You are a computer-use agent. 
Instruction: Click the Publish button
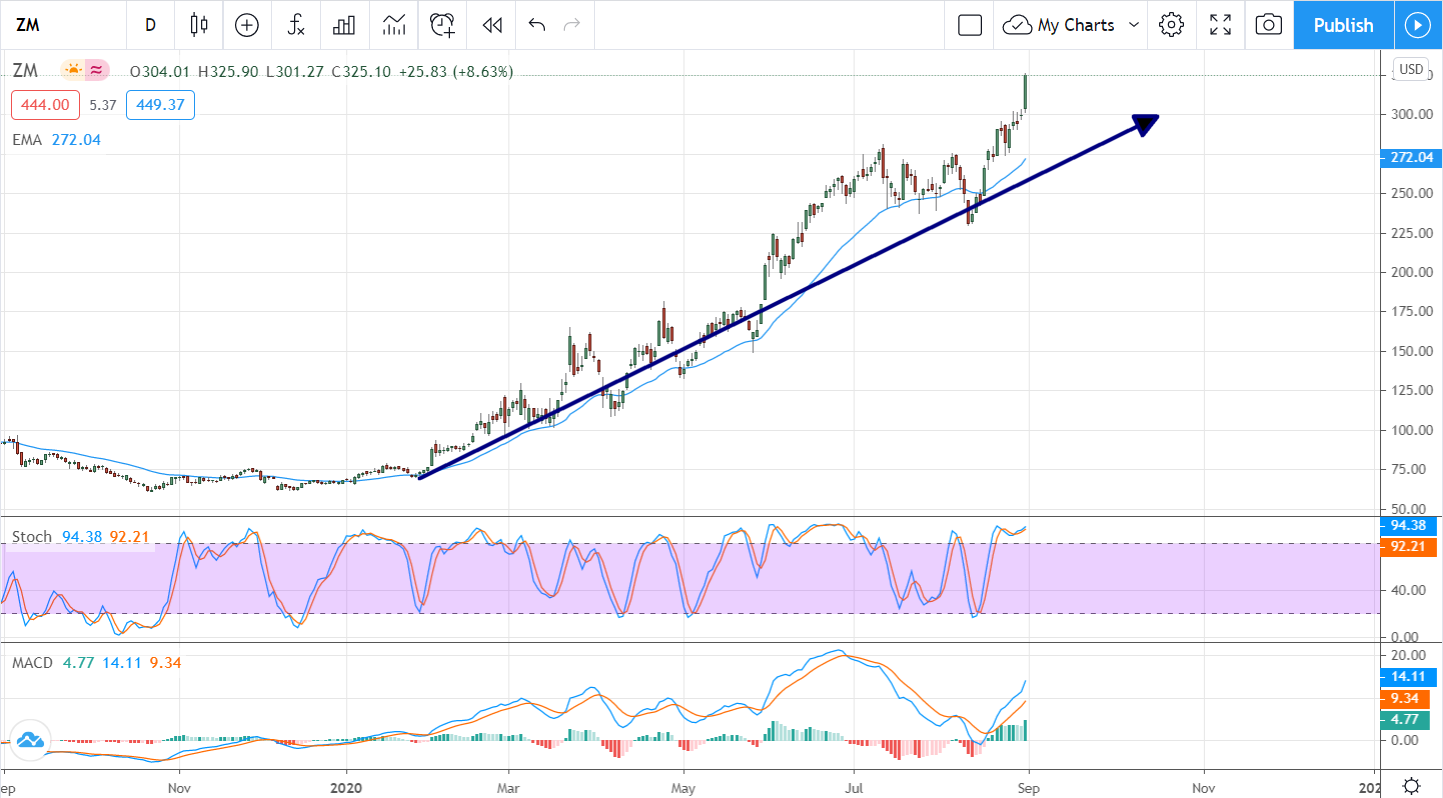1342,25
